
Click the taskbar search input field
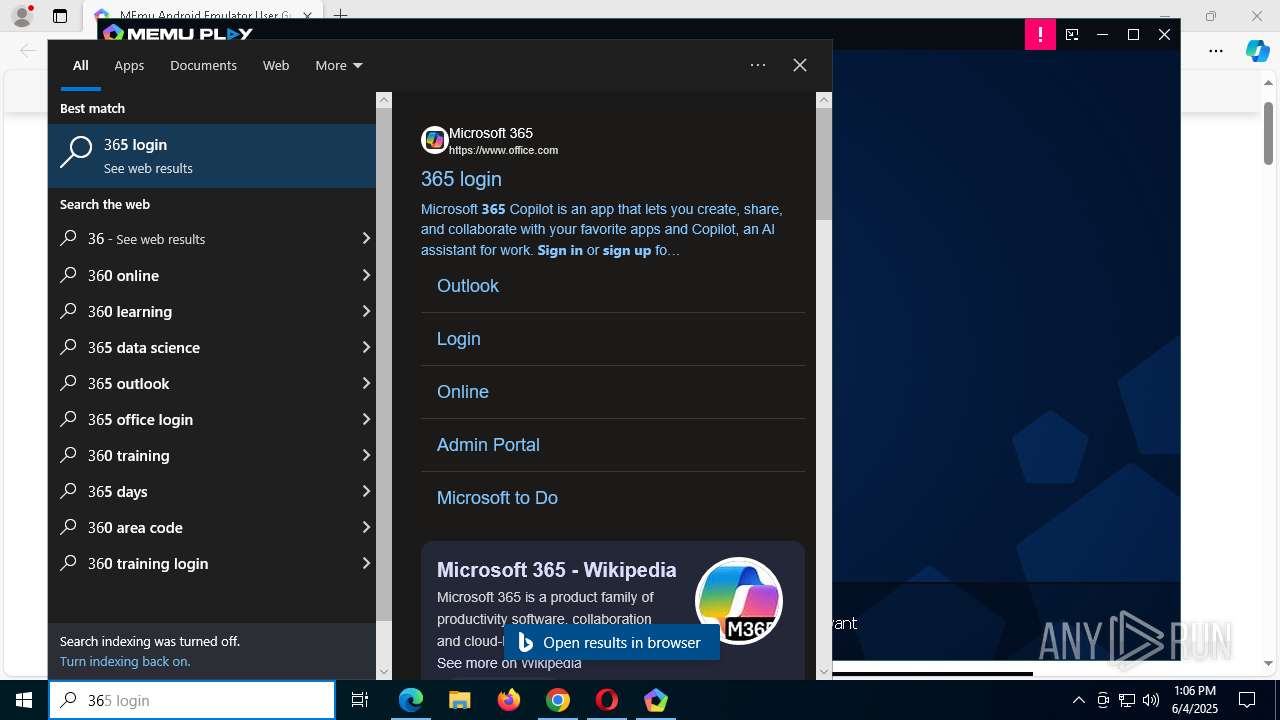pos(192,700)
